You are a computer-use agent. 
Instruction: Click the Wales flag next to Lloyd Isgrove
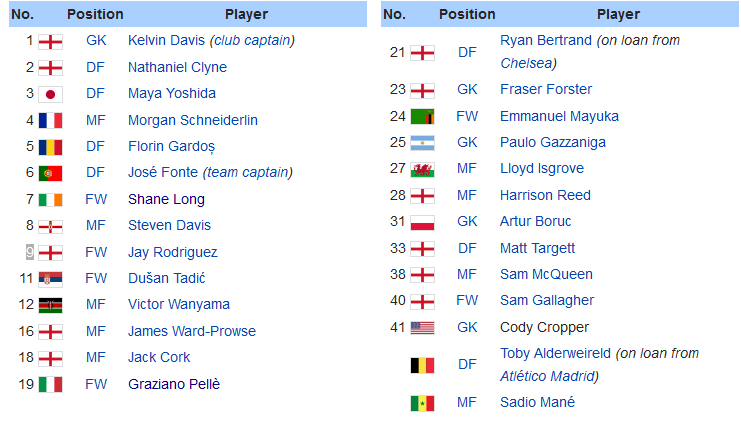click(422, 169)
